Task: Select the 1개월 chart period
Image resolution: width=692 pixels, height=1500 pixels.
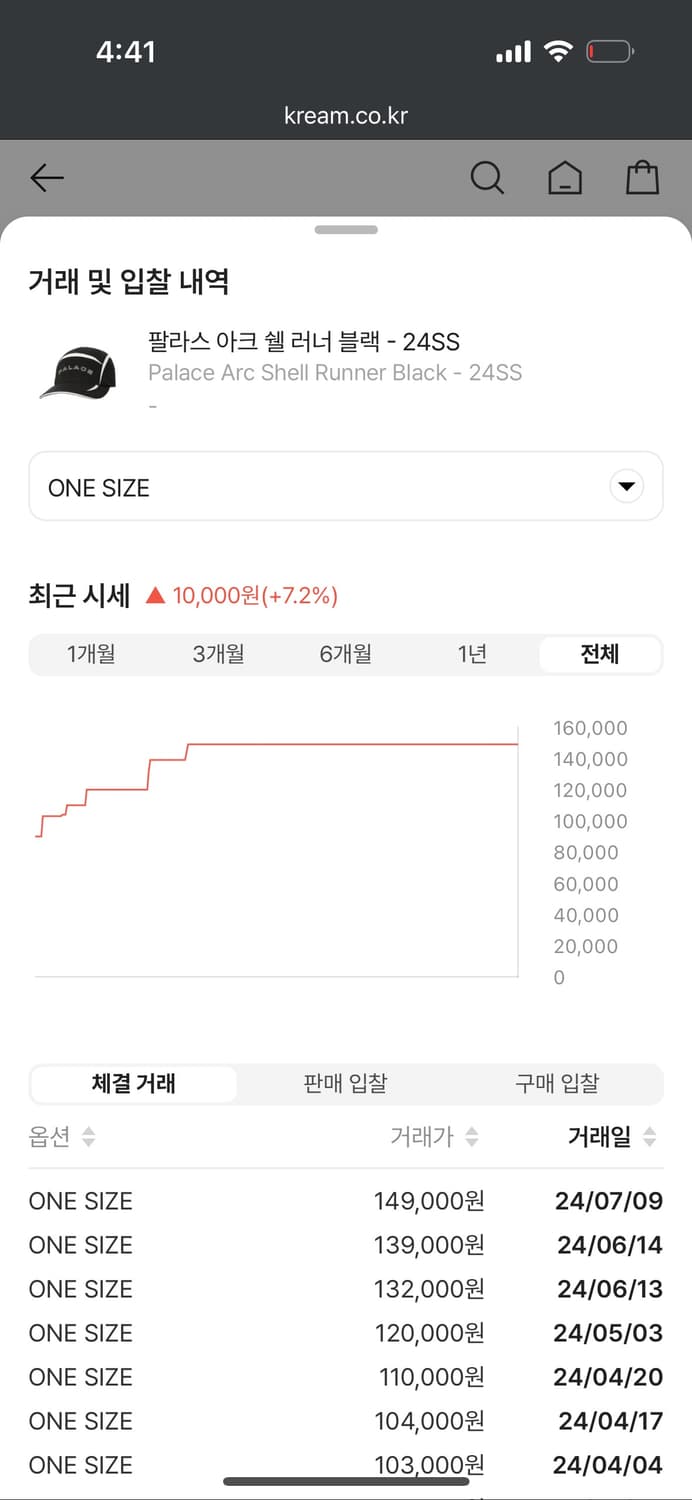Action: pyautogui.click(x=90, y=654)
